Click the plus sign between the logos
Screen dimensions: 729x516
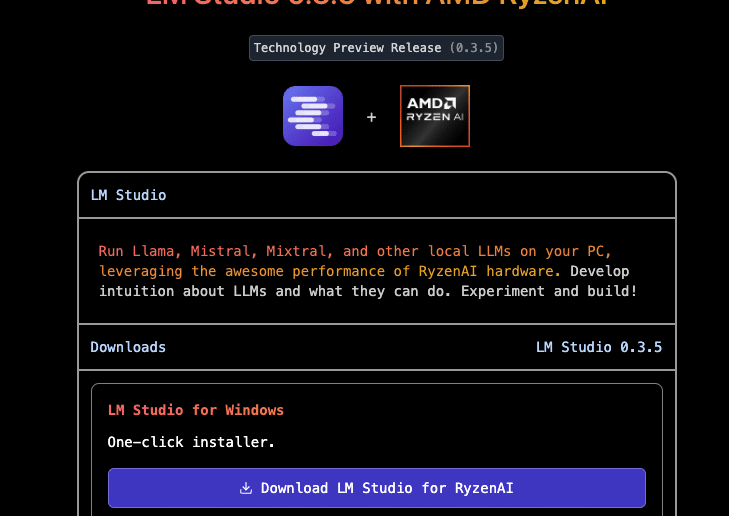coord(371,117)
